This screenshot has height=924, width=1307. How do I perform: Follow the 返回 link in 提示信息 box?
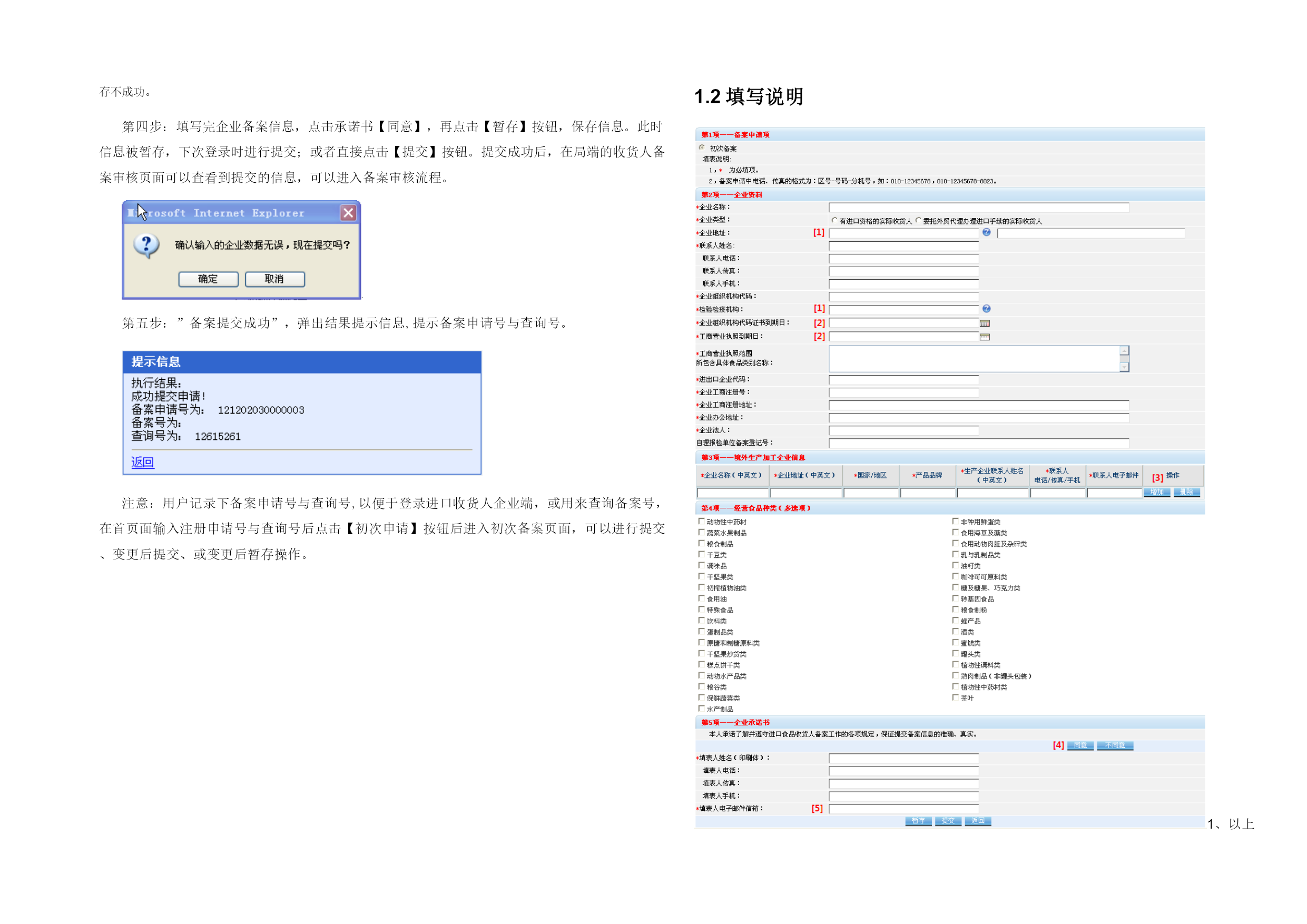tap(143, 463)
